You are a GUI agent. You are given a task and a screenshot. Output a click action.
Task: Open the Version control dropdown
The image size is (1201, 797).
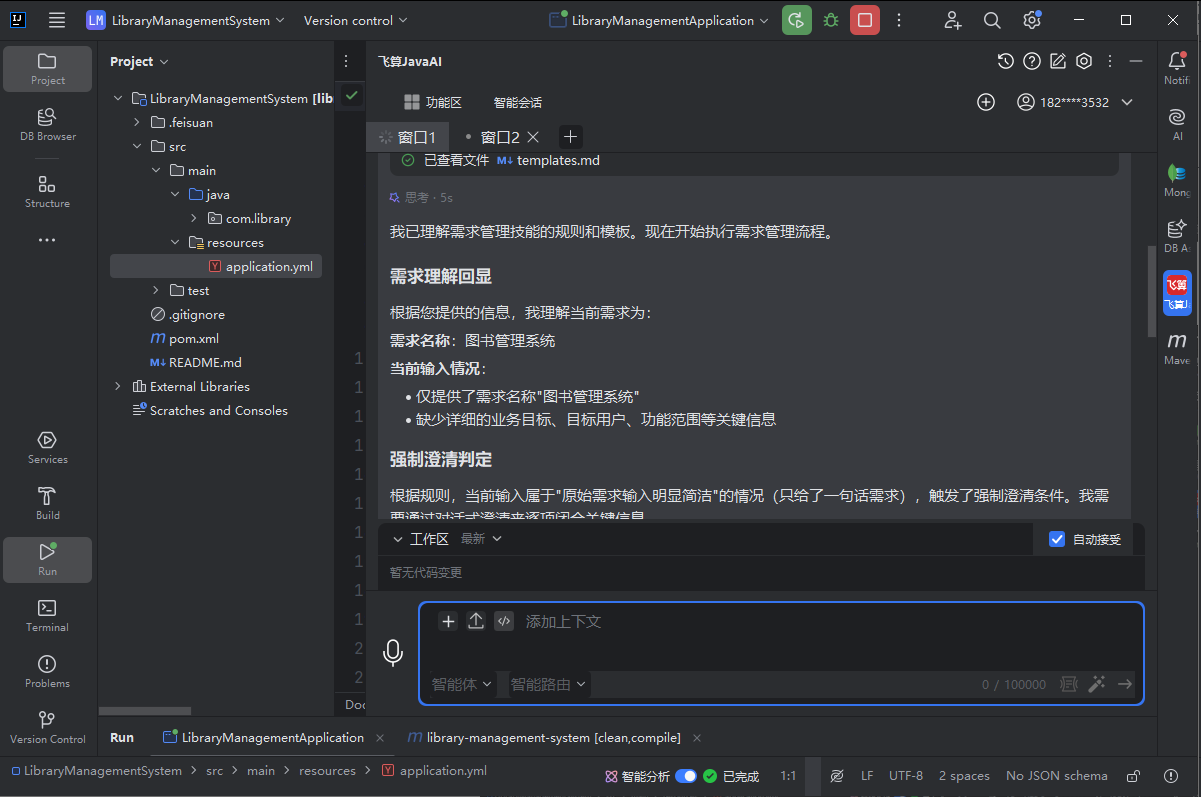click(355, 20)
